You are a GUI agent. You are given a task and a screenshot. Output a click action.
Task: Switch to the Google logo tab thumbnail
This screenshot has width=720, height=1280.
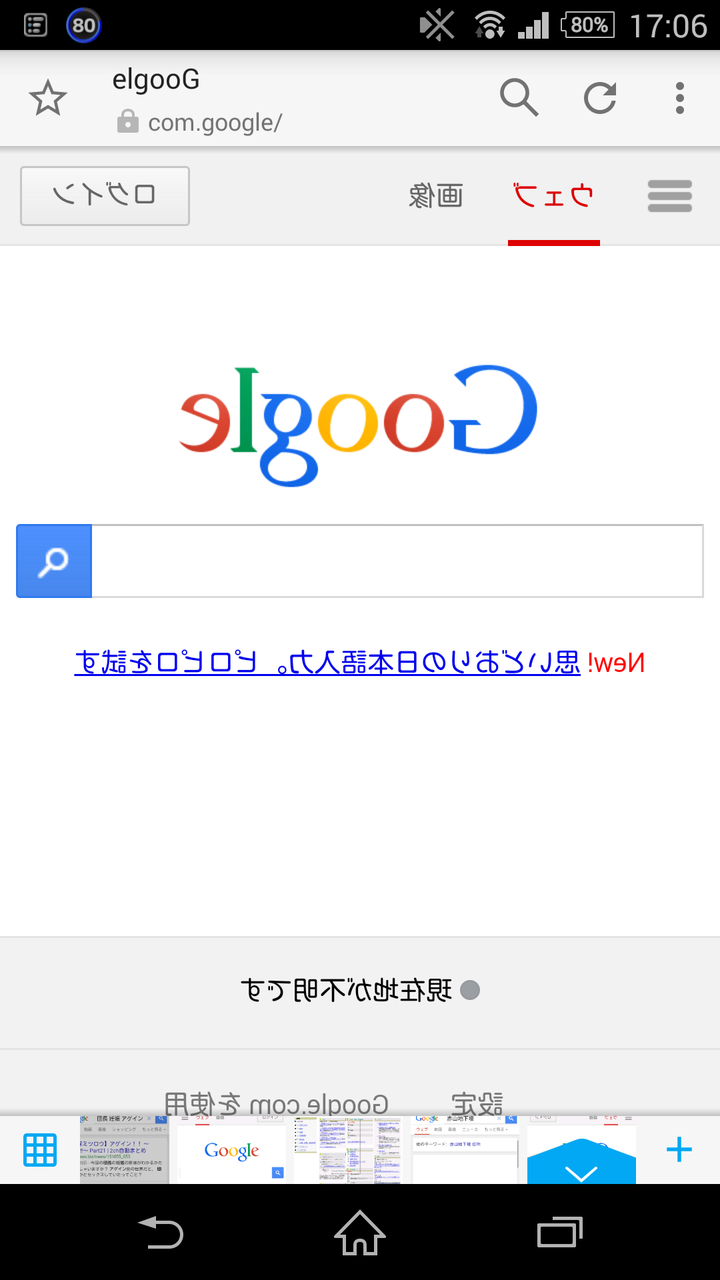point(232,1151)
